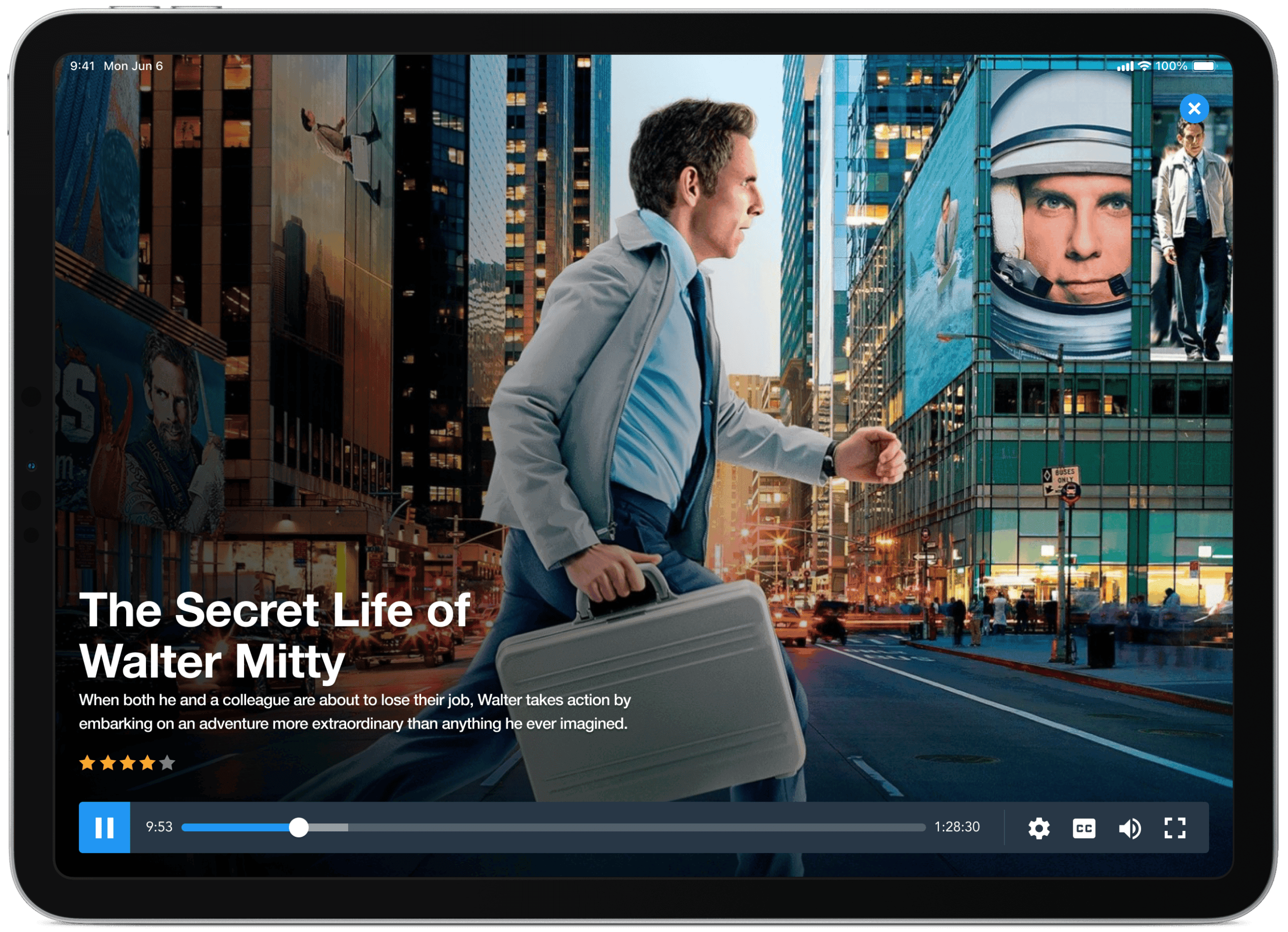Click the fourth gold rating star

pyautogui.click(x=147, y=763)
